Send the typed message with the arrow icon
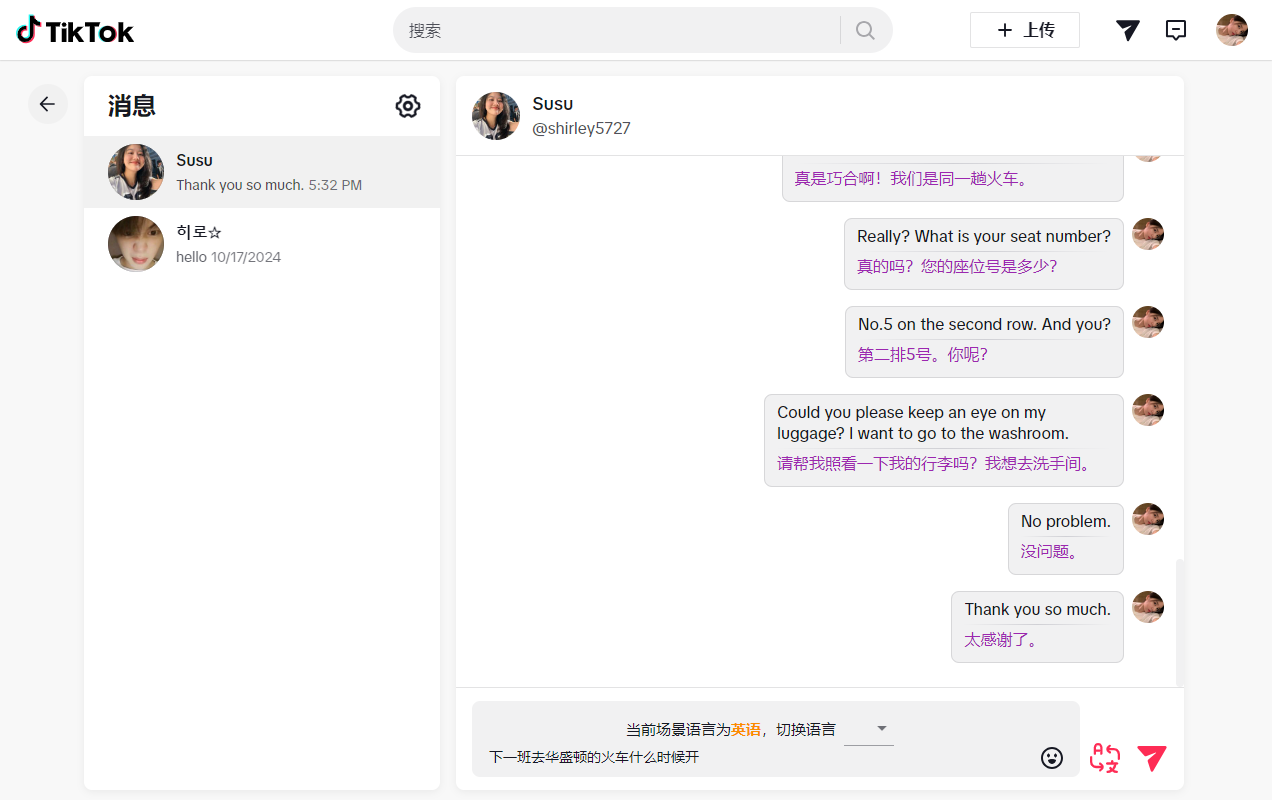This screenshot has width=1280, height=800. coord(1151,758)
